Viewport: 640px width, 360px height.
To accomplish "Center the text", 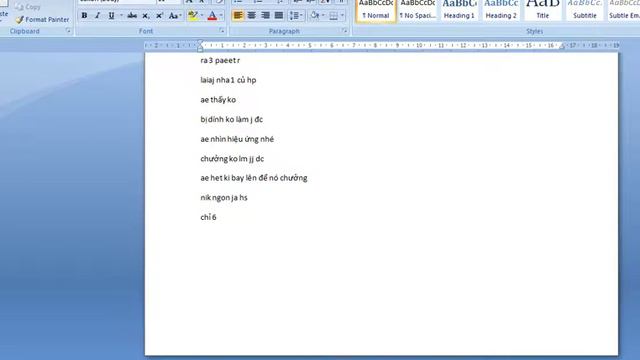I will (x=251, y=16).
